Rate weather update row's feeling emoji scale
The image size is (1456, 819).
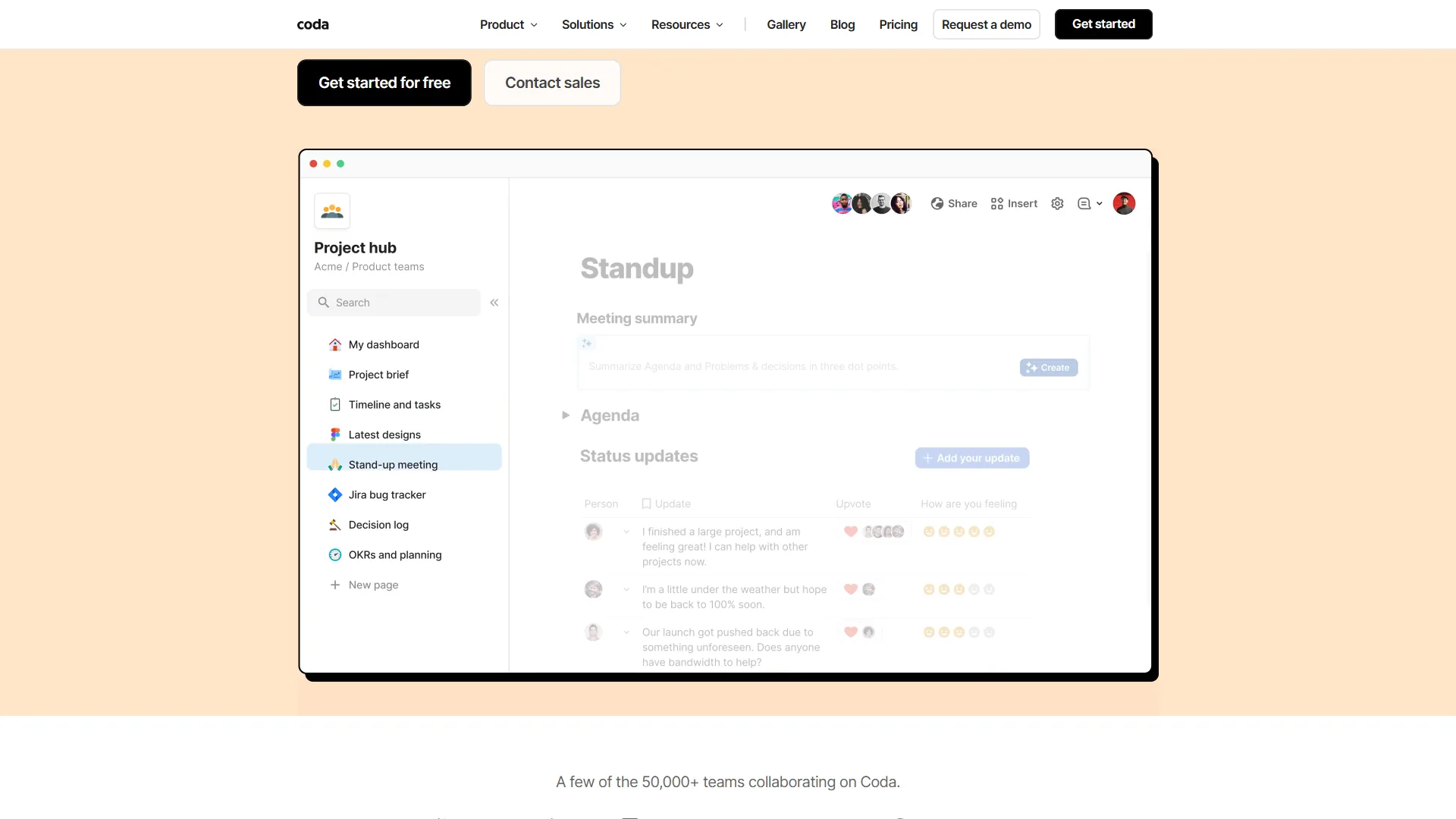coord(959,589)
